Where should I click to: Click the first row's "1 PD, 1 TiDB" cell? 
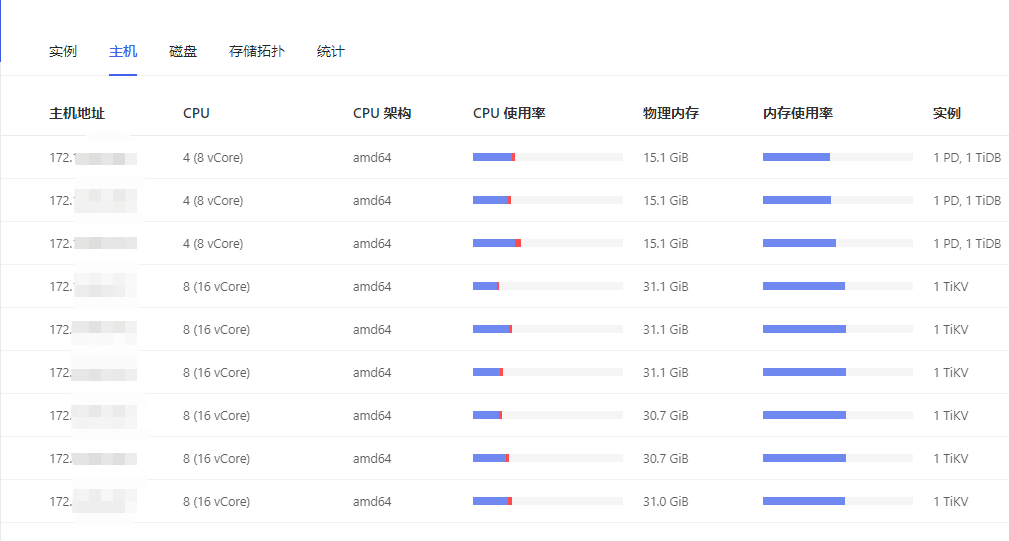pos(967,157)
